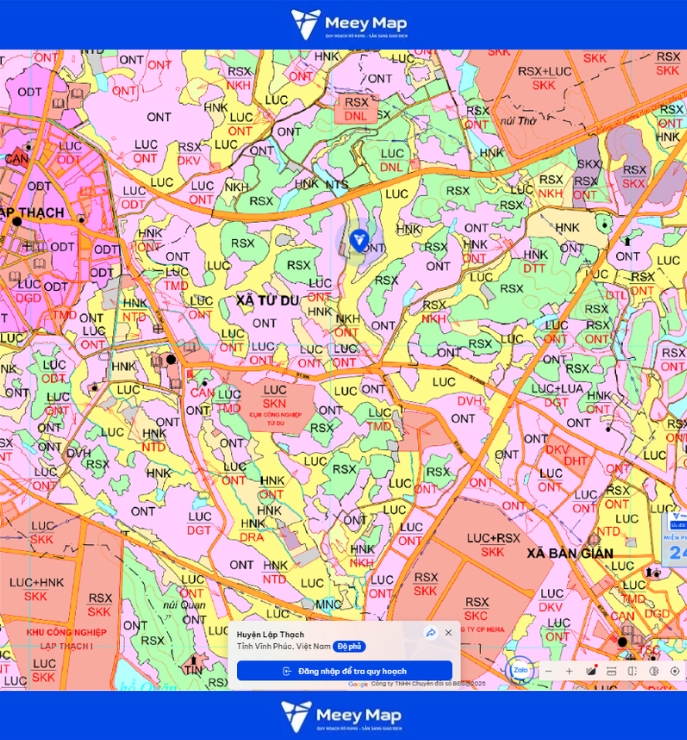Click the XÃ TỬ DU commune label
This screenshot has height=740, width=687.
pyautogui.click(x=268, y=300)
